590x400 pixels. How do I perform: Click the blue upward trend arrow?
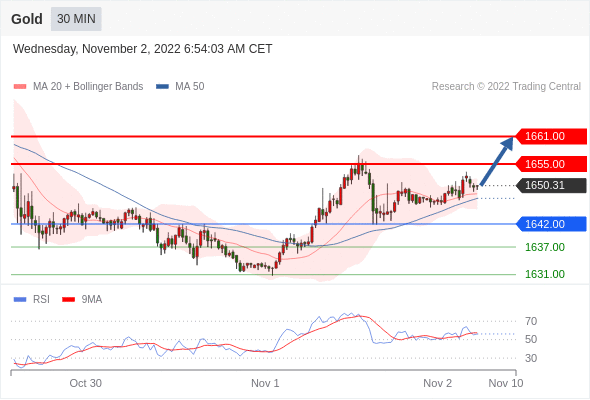(x=497, y=161)
